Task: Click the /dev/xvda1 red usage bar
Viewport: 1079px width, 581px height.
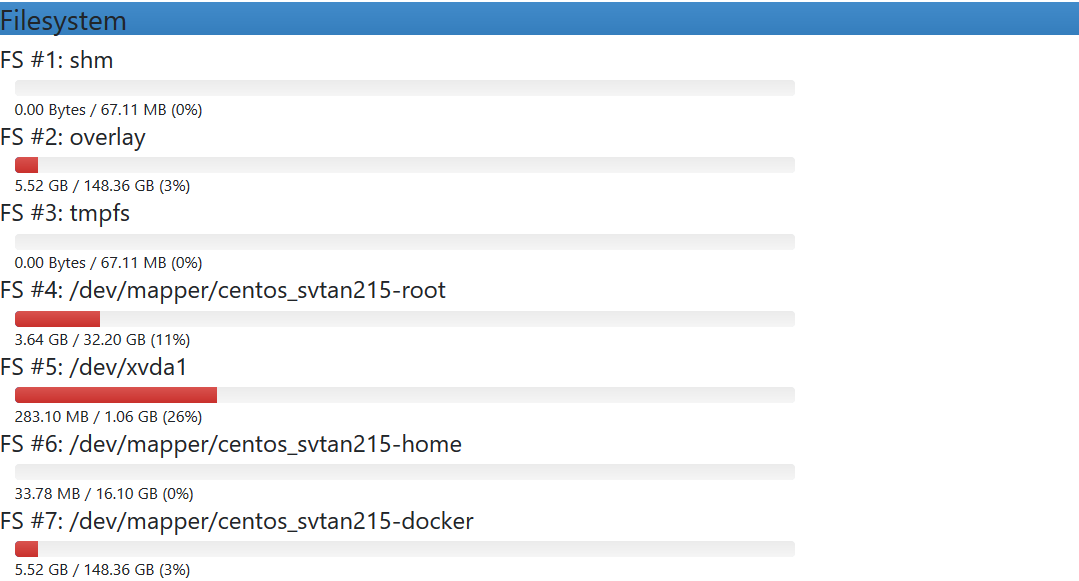Action: tap(116, 394)
